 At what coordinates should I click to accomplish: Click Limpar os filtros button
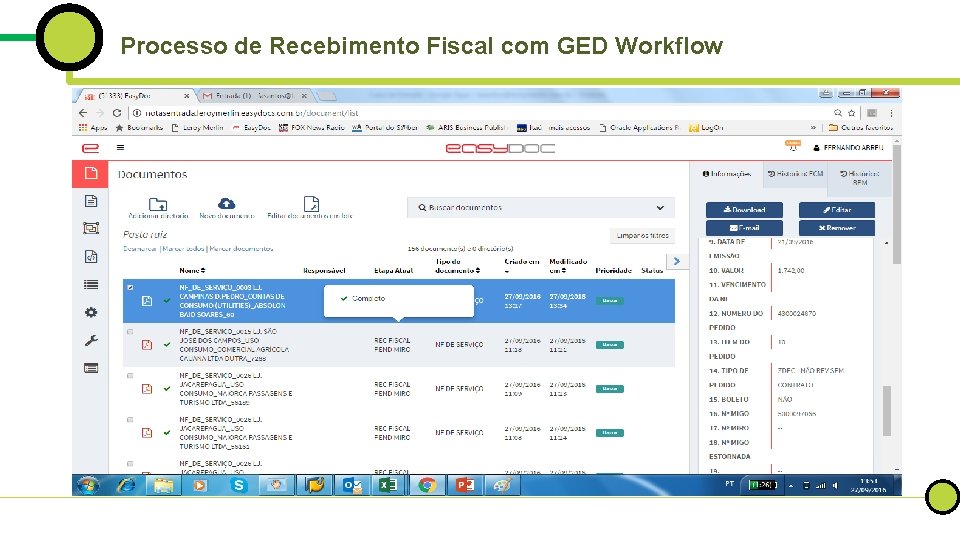[642, 235]
